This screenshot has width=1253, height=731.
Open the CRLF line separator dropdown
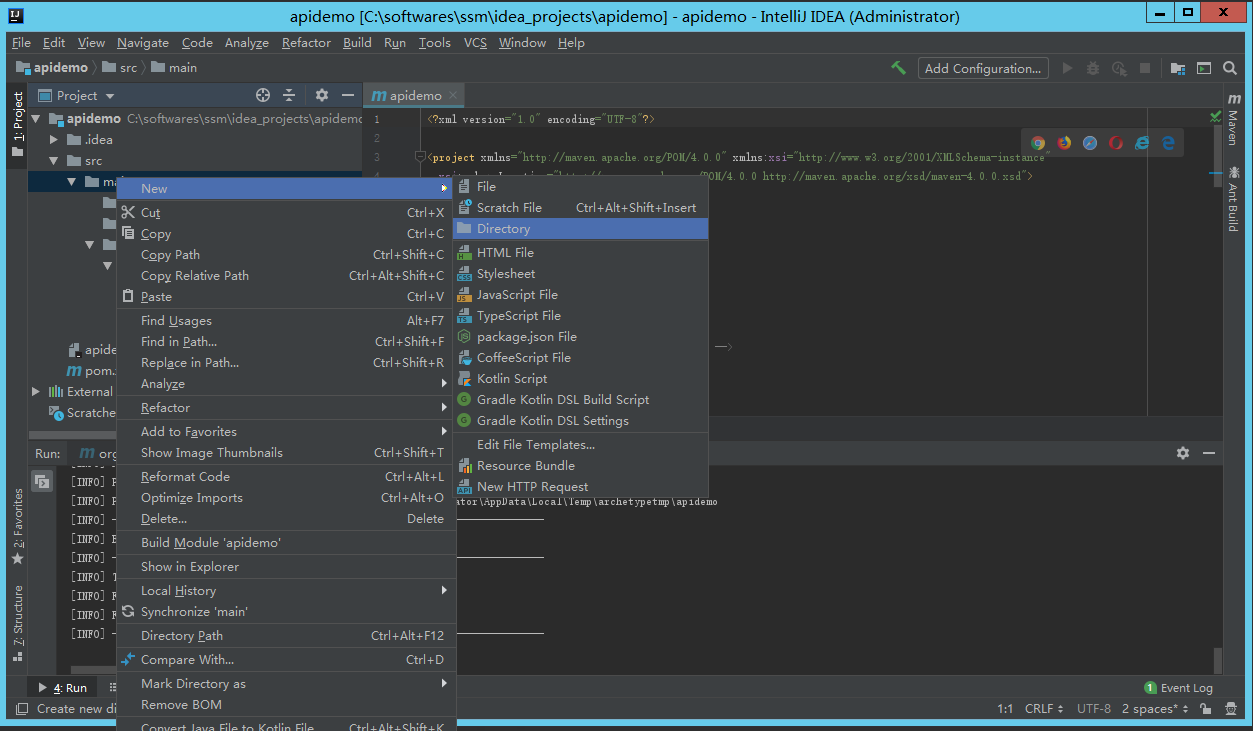click(1044, 709)
